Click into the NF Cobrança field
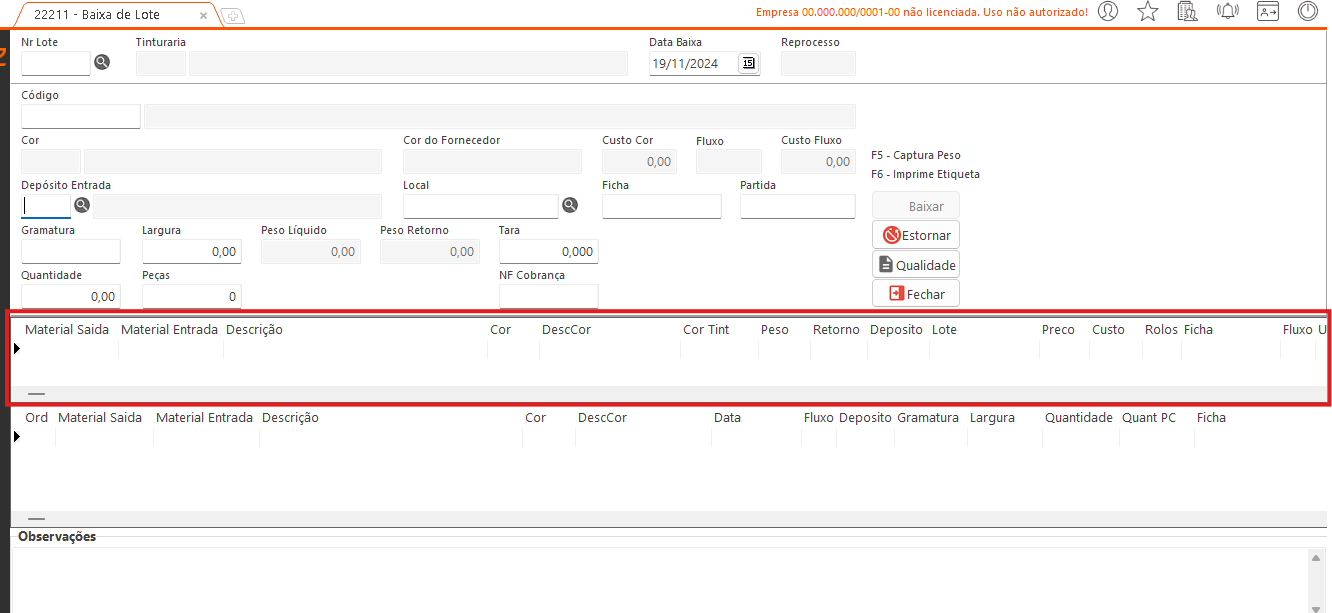The width and height of the screenshot is (1332, 613). (548, 296)
